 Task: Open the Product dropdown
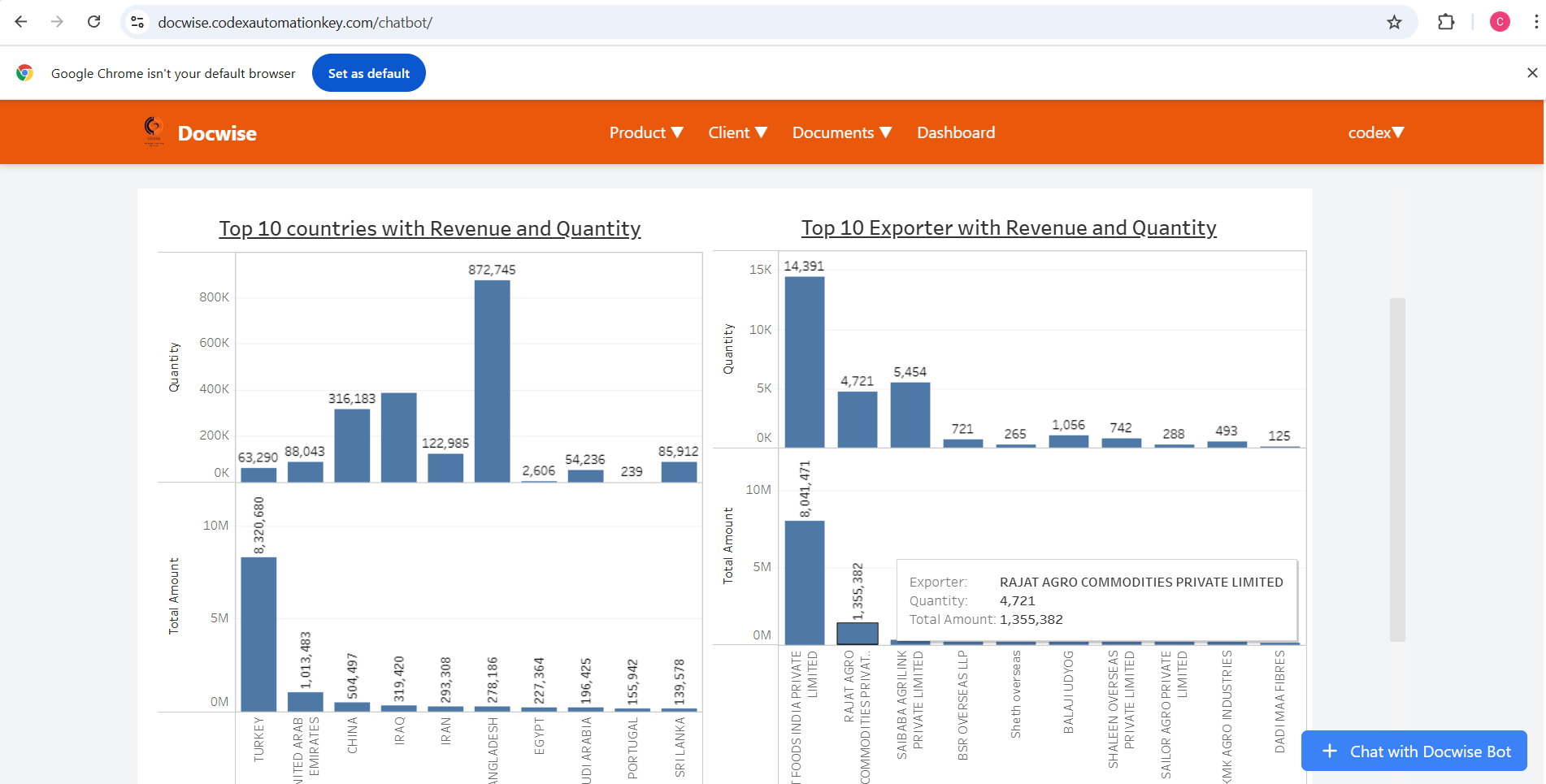coord(646,132)
